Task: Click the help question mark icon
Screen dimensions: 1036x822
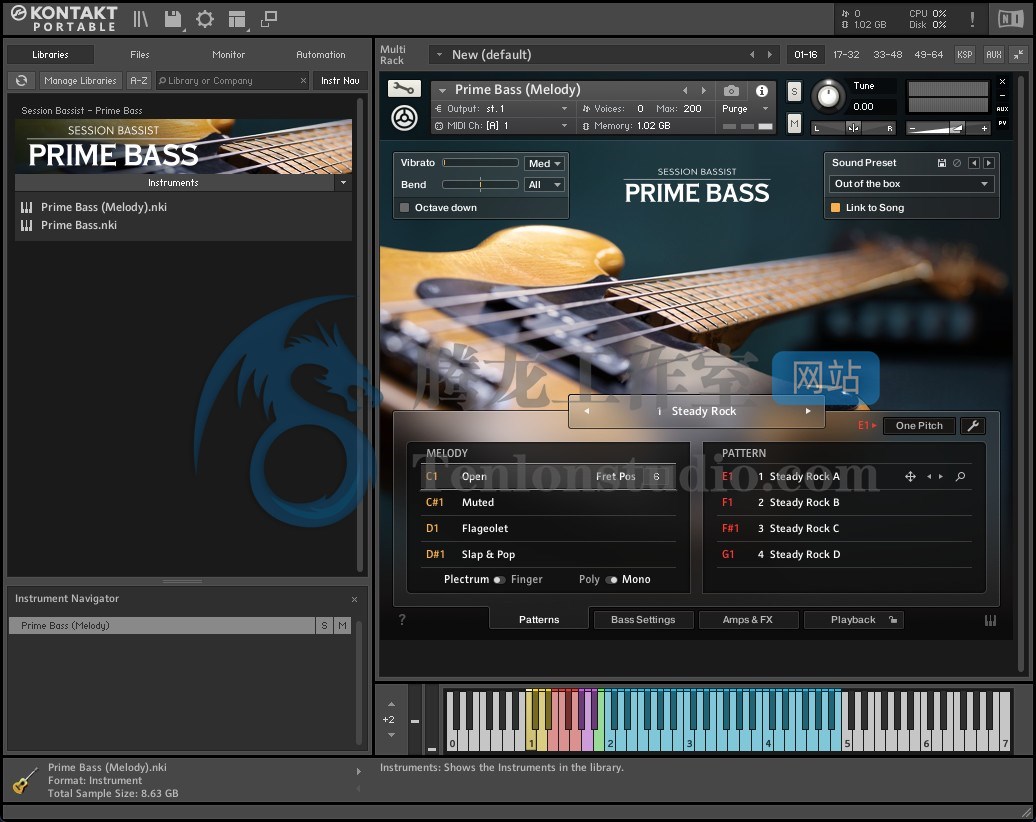Action: coord(402,619)
